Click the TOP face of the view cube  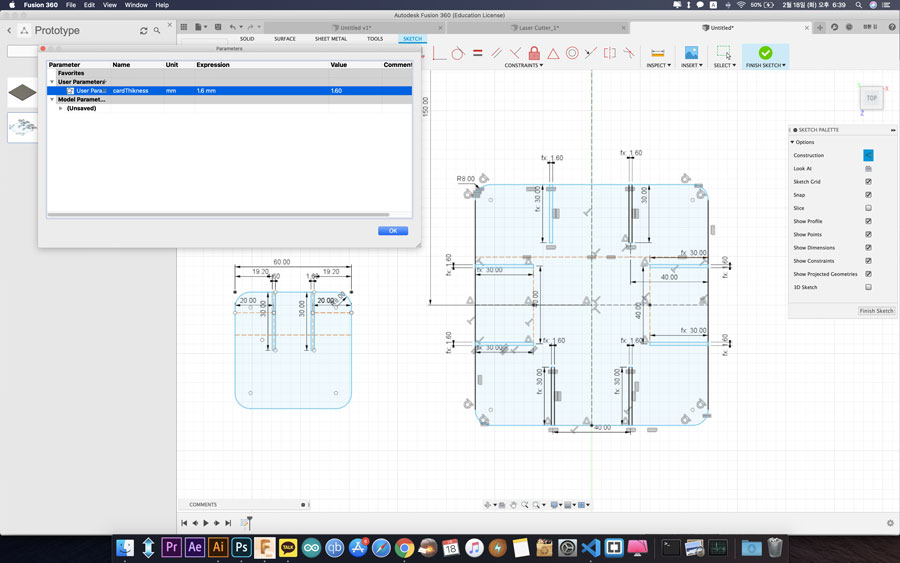871,98
